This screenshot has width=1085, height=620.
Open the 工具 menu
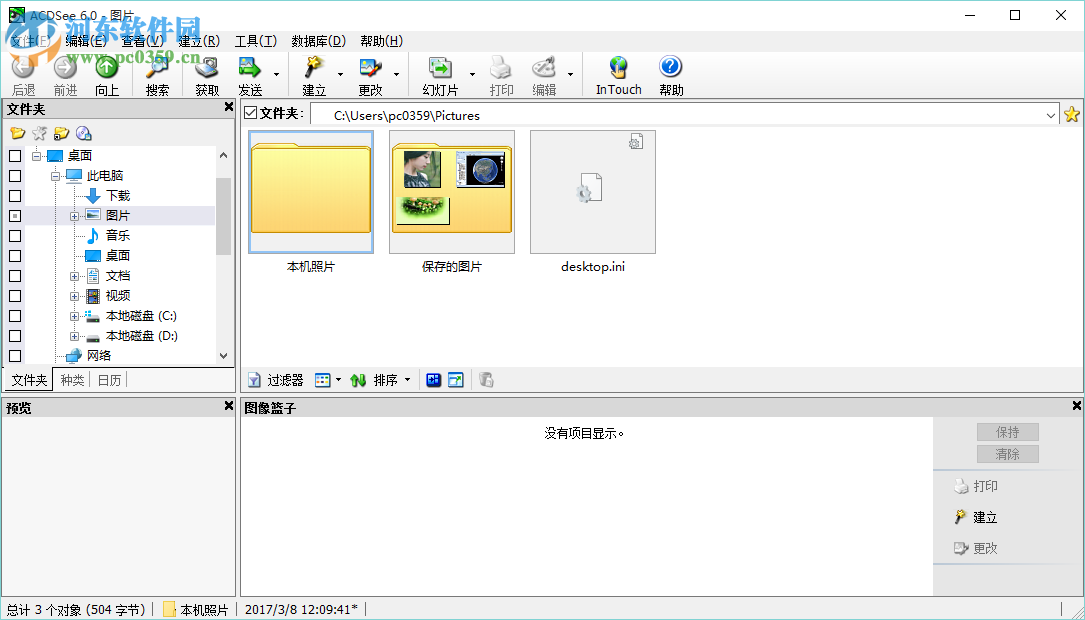(253, 41)
